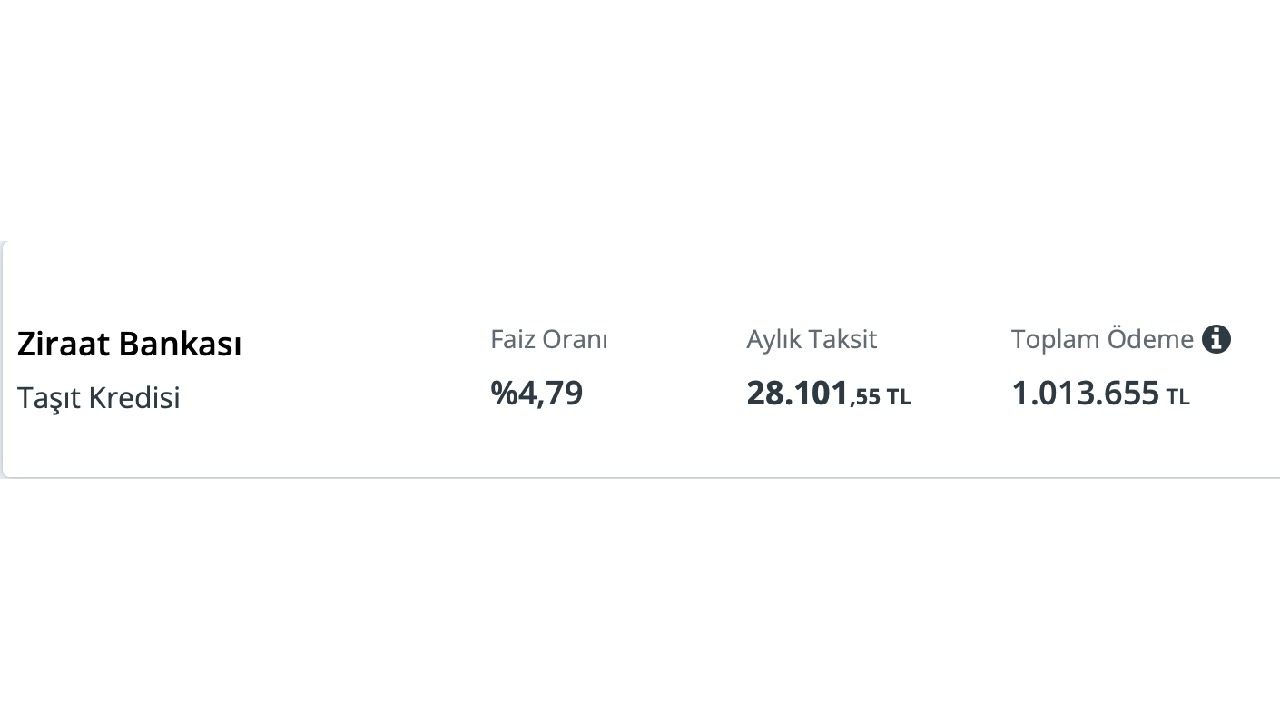
Task: Click the Aylık Taksit column label
Action: pos(811,340)
